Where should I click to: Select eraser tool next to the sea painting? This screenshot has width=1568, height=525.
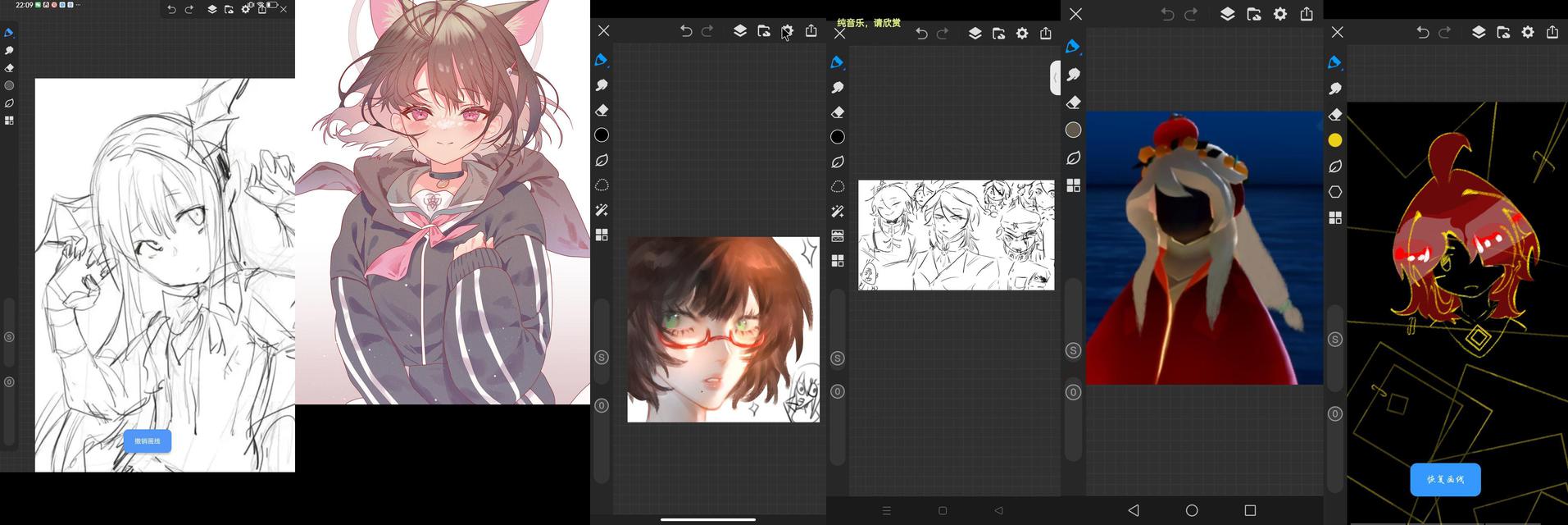click(x=1073, y=103)
